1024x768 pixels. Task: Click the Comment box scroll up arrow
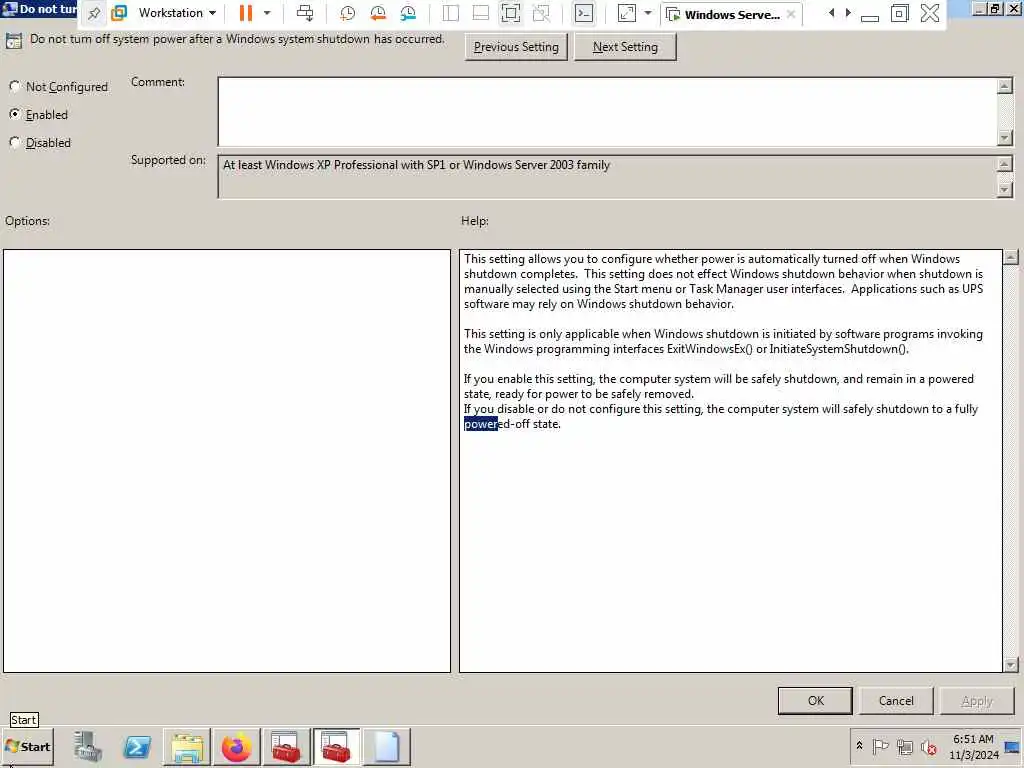click(x=1005, y=86)
